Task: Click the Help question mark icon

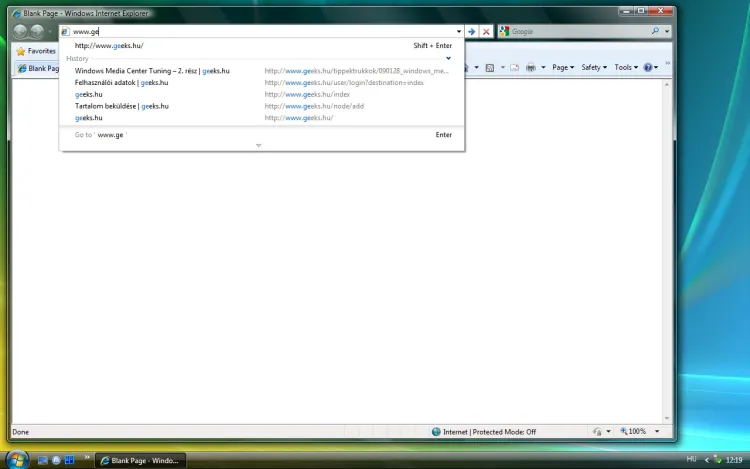Action: click(649, 68)
